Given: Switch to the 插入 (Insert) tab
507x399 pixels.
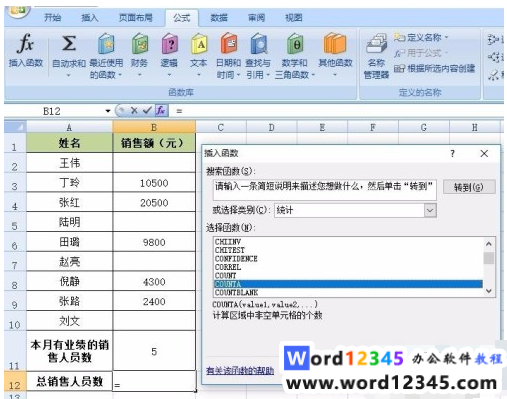Looking at the screenshot, I should point(90,18).
